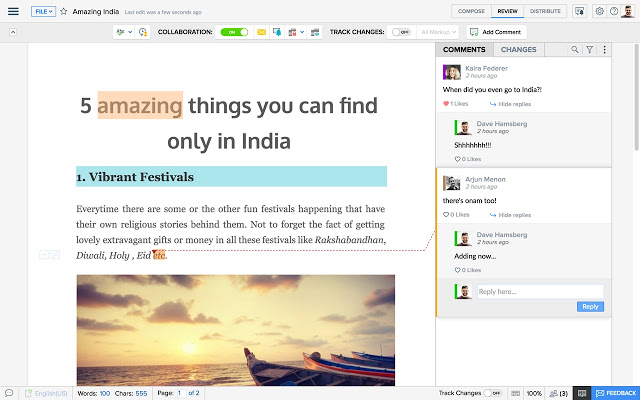The height and width of the screenshot is (400, 640).
Task: Turn off the Collaboration switch
Action: pyautogui.click(x=234, y=32)
